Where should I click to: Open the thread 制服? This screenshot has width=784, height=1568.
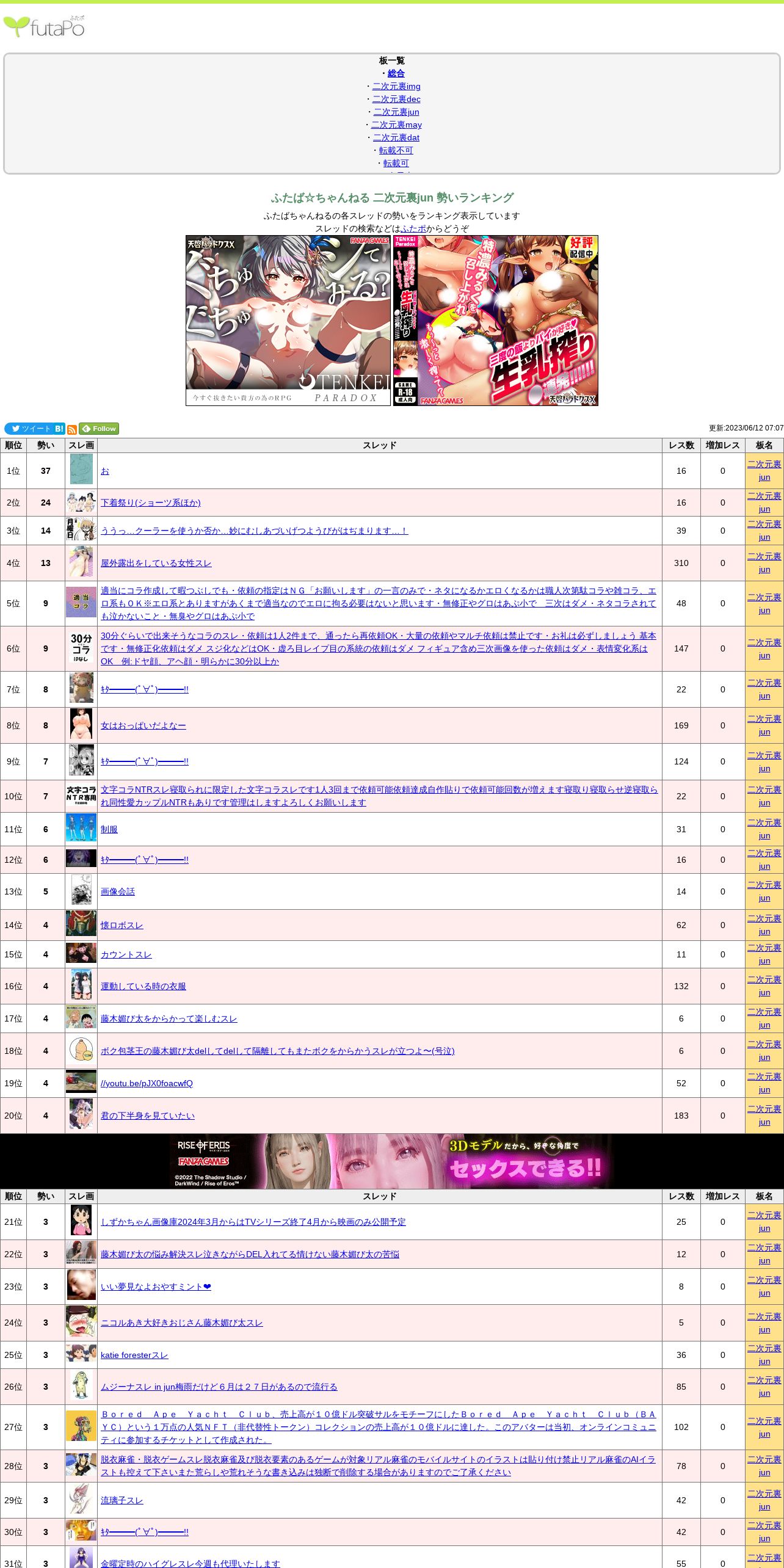point(109,829)
